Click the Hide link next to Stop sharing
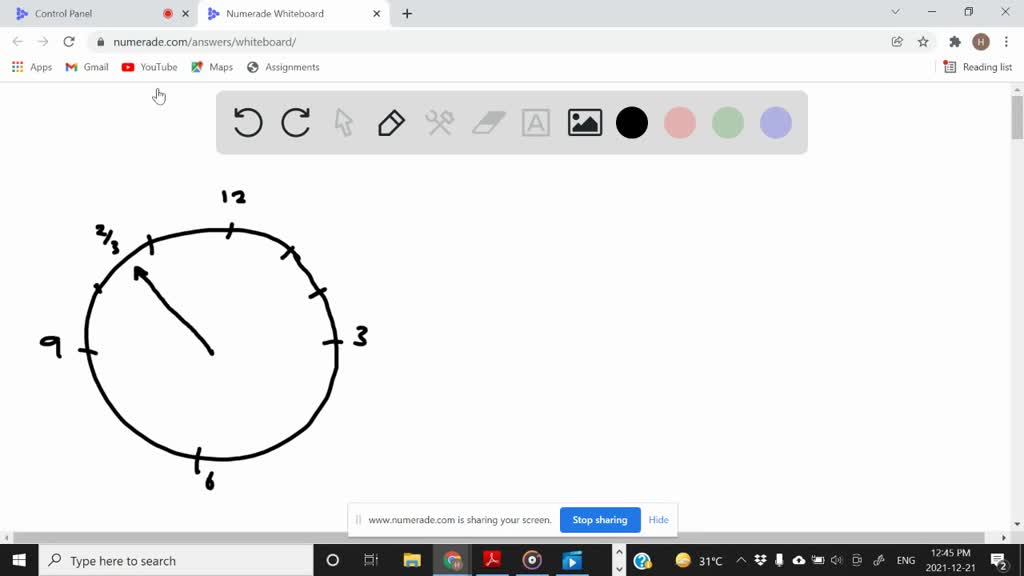This screenshot has width=1024, height=576. pos(658,520)
